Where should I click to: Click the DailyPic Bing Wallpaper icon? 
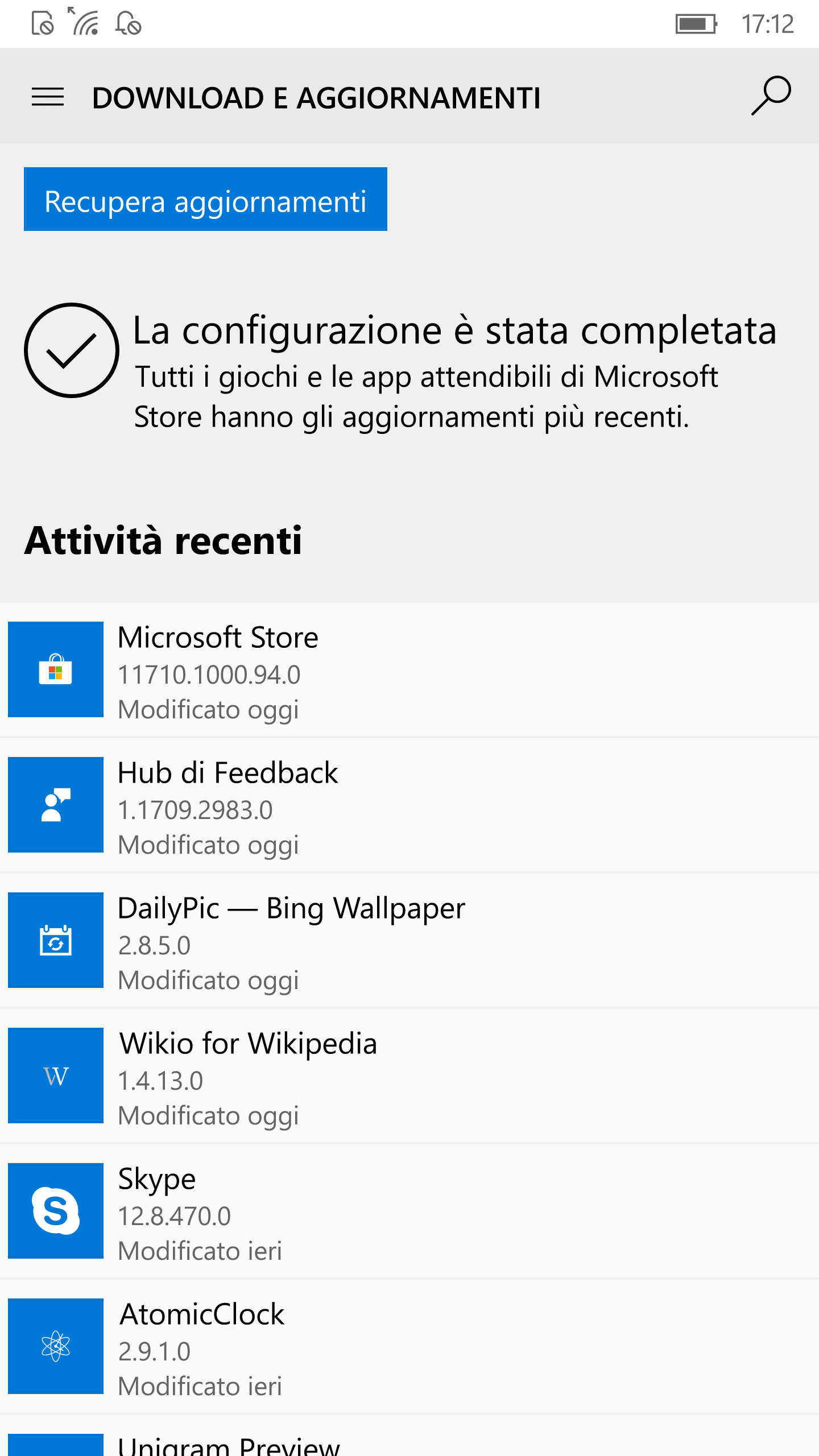click(x=56, y=940)
